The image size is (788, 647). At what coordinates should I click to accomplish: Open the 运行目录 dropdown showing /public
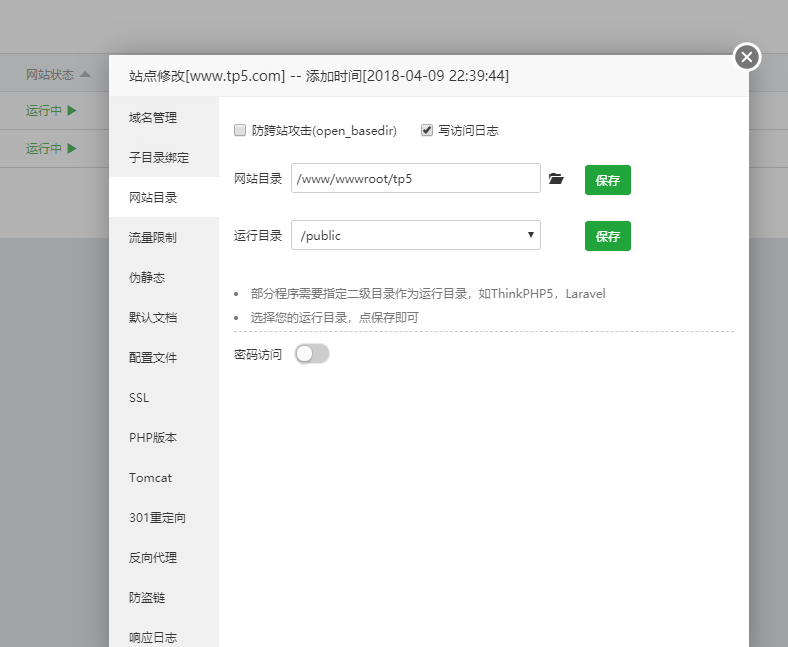pos(415,235)
